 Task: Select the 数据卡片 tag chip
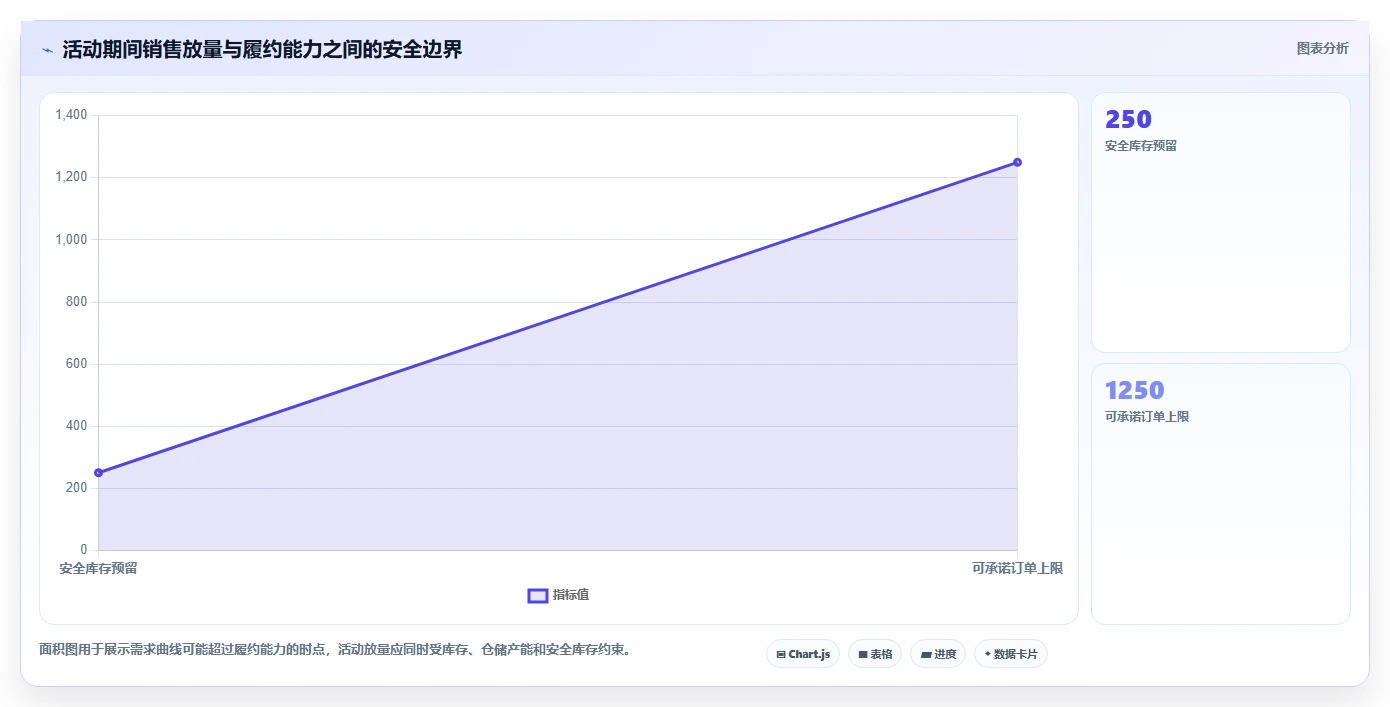coord(1011,654)
